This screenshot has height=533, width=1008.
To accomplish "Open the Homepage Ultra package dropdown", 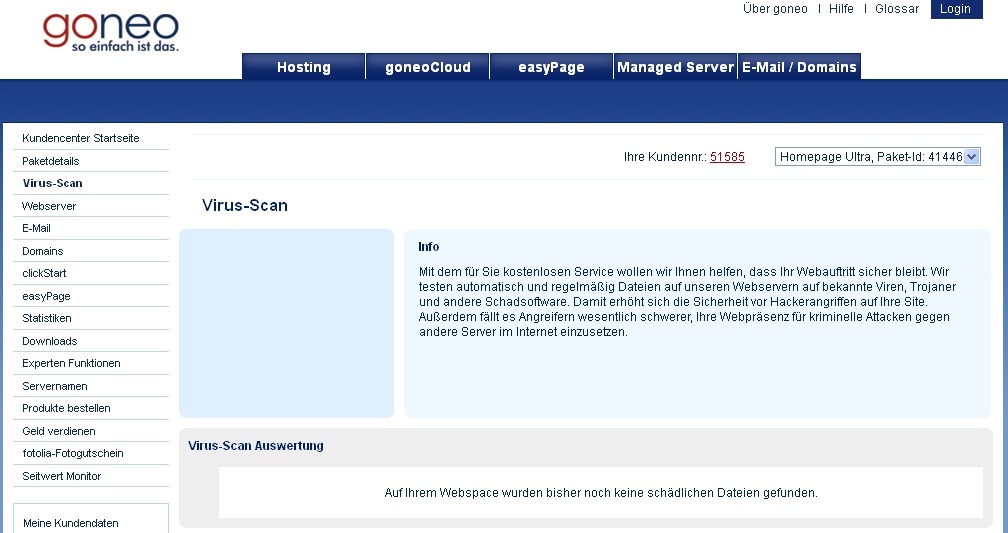I will click(x=878, y=156).
